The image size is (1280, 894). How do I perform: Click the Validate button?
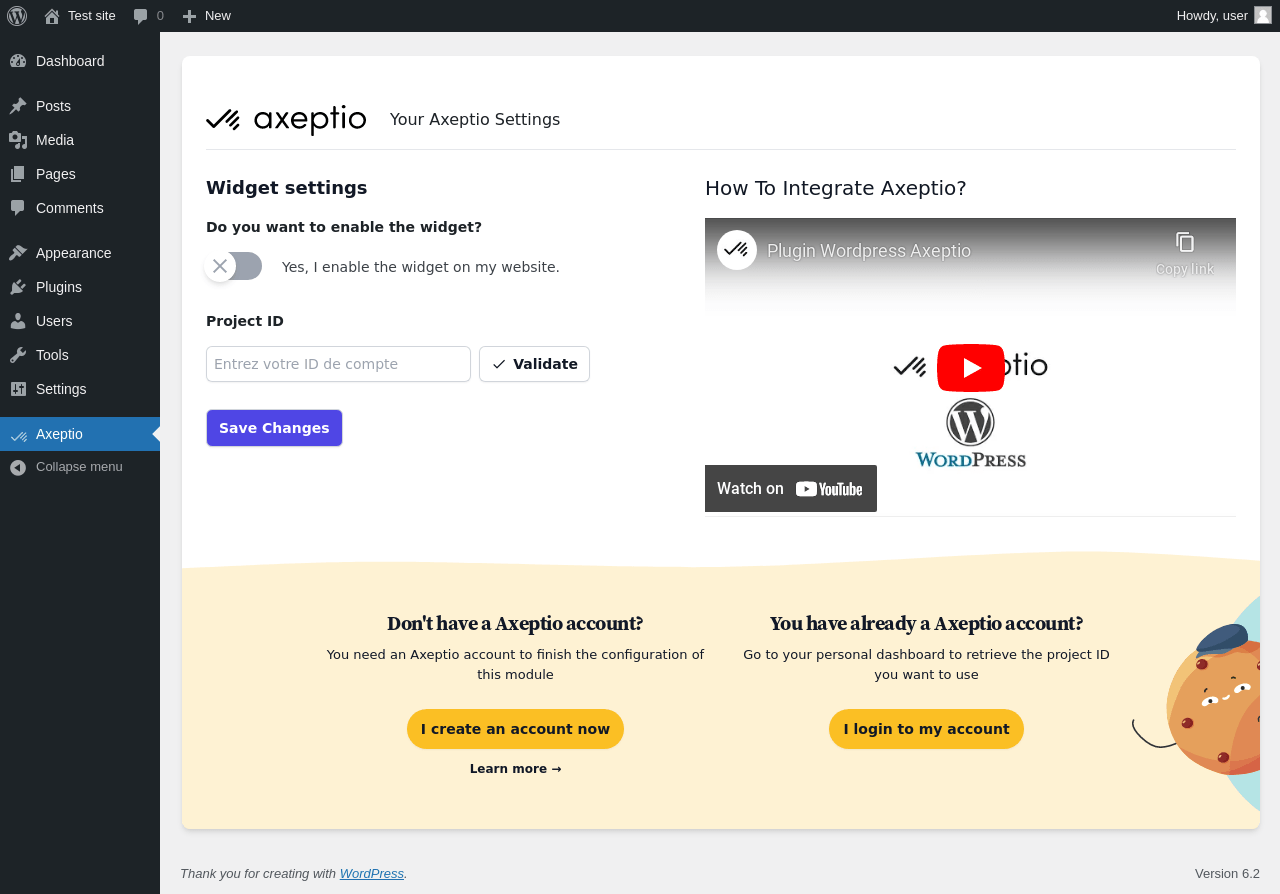click(x=534, y=364)
